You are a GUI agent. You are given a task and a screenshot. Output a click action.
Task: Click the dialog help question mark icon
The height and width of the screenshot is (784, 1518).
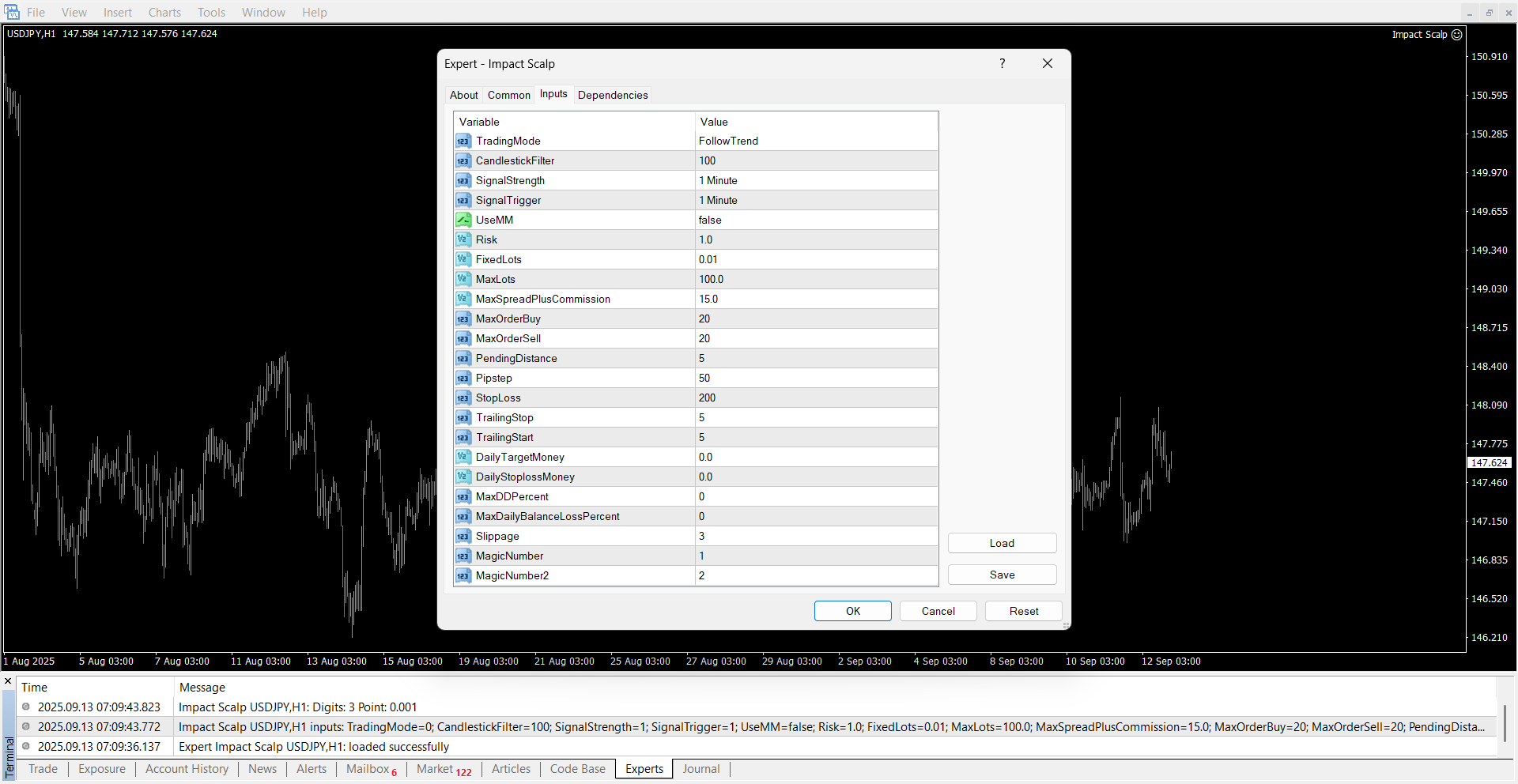pos(1002,64)
